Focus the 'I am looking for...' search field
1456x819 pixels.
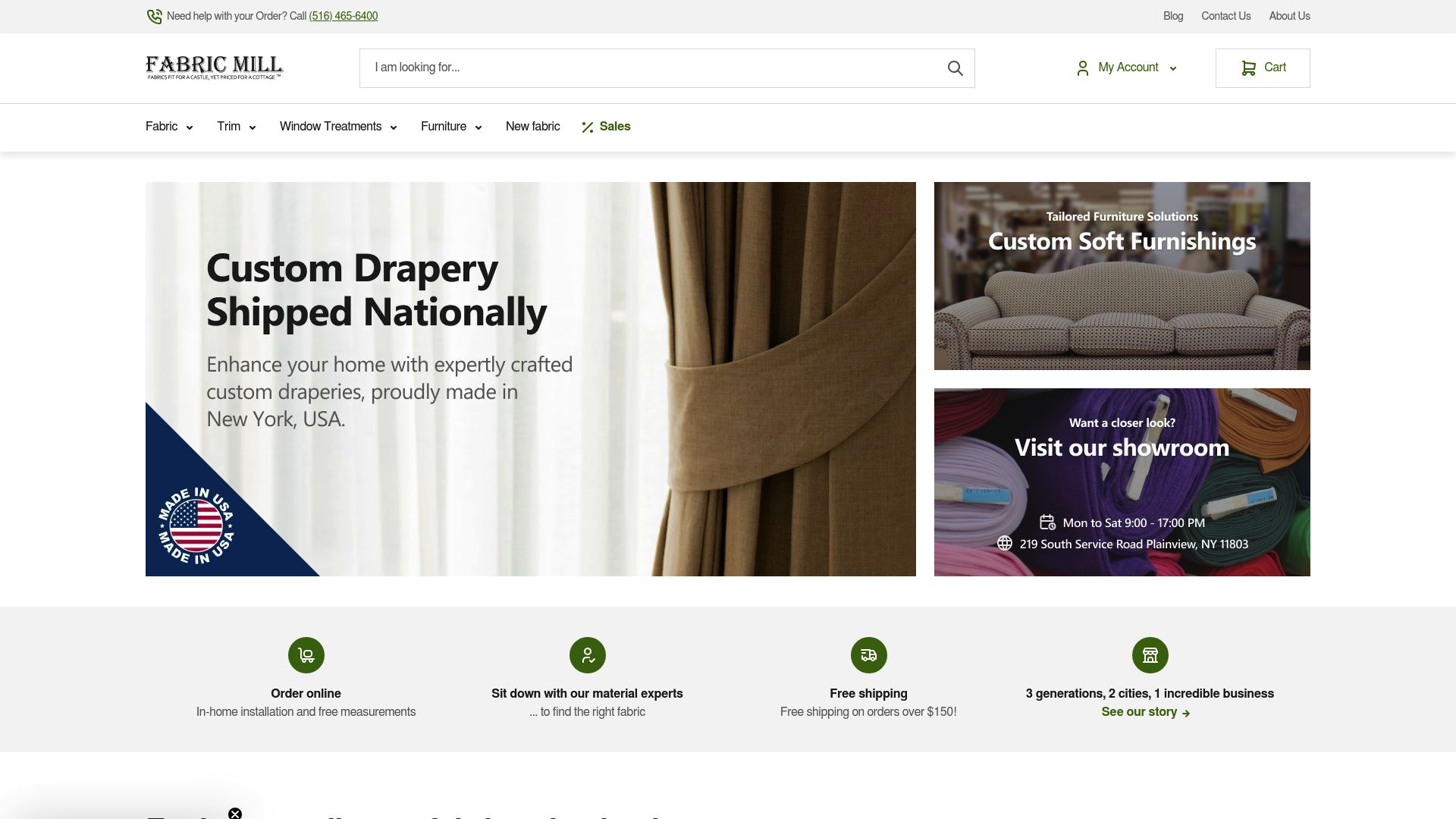coord(652,68)
